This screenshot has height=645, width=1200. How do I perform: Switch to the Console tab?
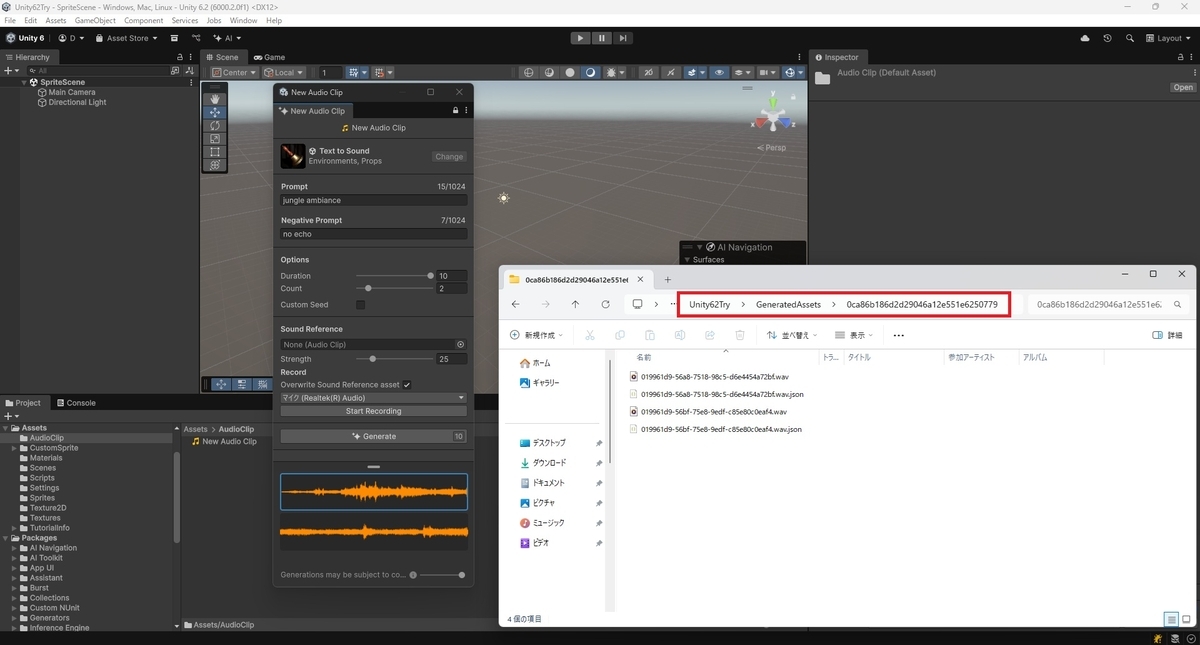[75, 403]
